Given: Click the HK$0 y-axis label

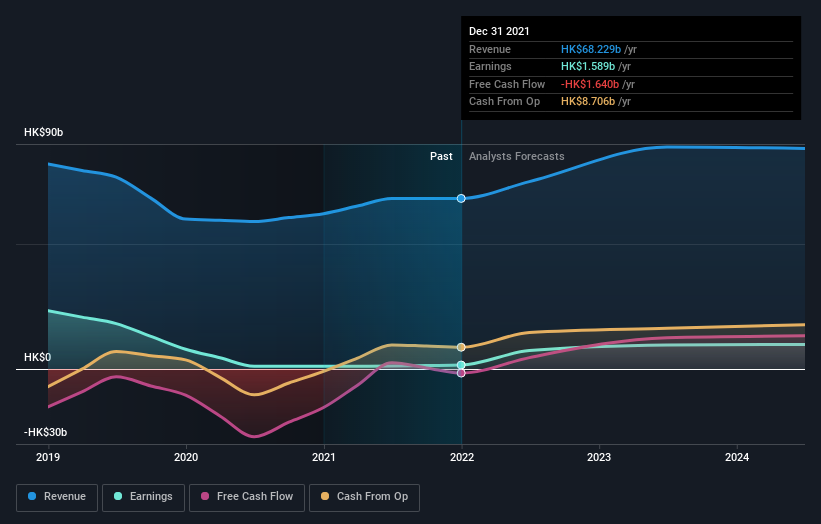Looking at the screenshot, I should [x=38, y=358].
